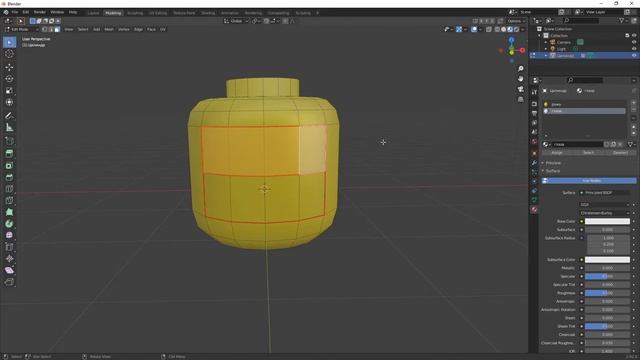Open the Window menu
The height and width of the screenshot is (360, 640).
[57, 12]
